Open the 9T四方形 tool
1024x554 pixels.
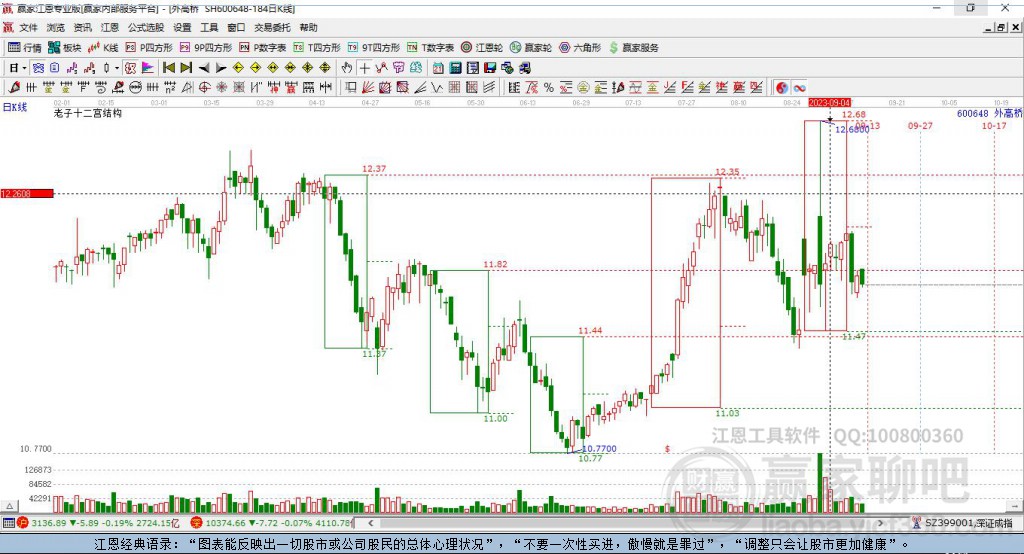(374, 48)
